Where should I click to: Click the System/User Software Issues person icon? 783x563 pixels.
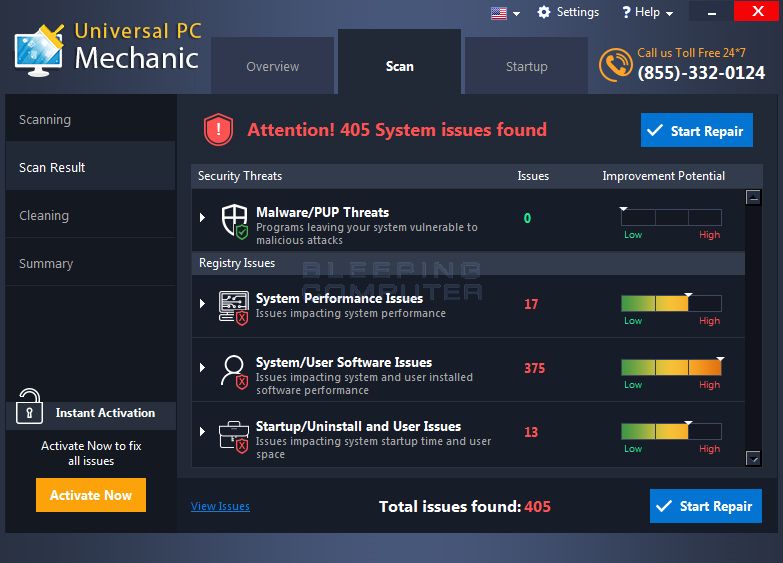(234, 372)
